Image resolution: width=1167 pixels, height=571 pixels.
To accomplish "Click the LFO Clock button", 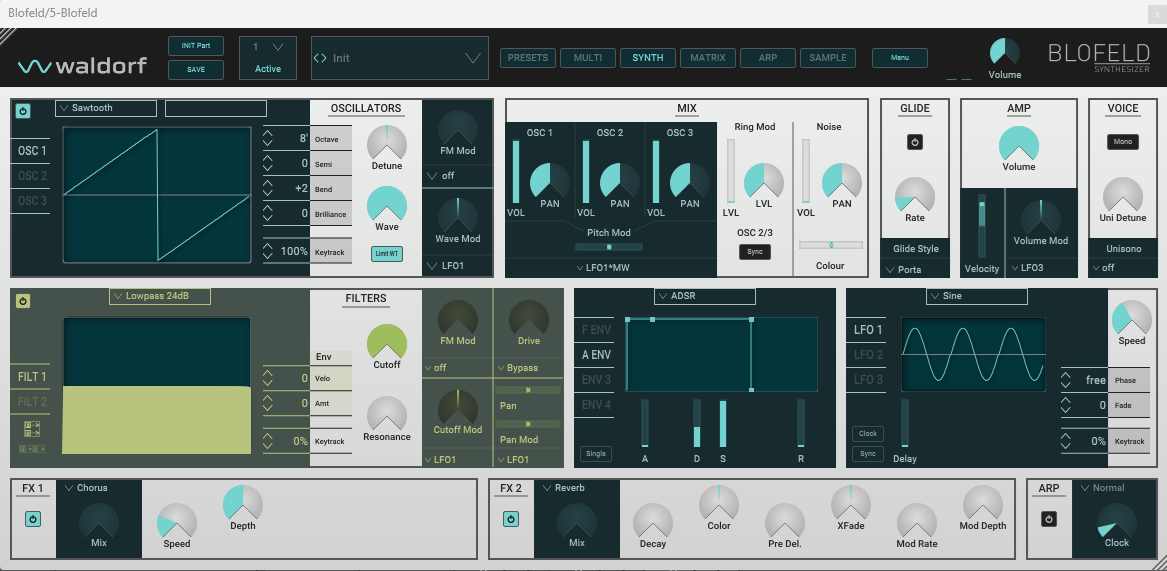I will (x=868, y=433).
